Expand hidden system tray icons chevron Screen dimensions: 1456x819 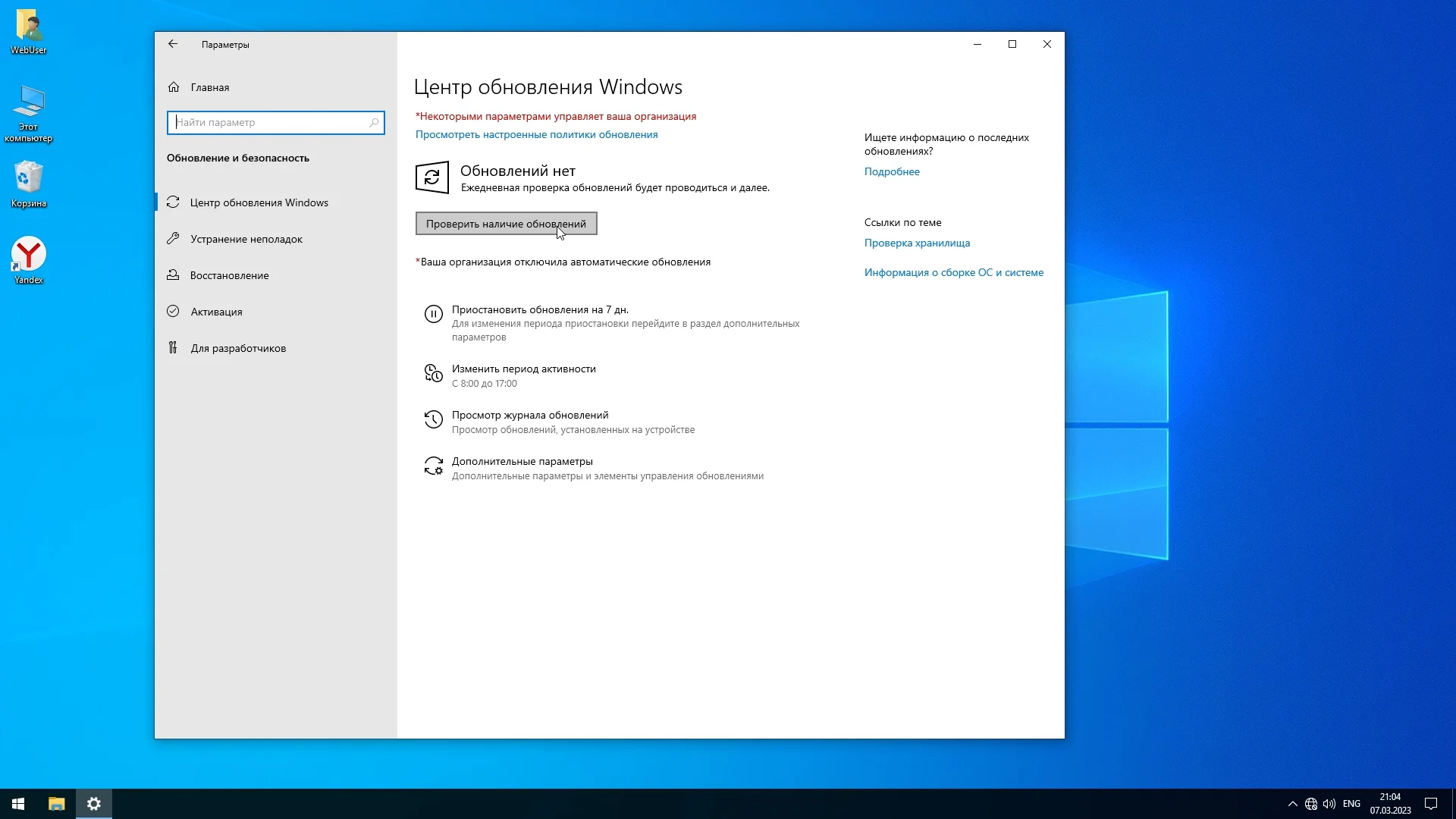[1292, 804]
